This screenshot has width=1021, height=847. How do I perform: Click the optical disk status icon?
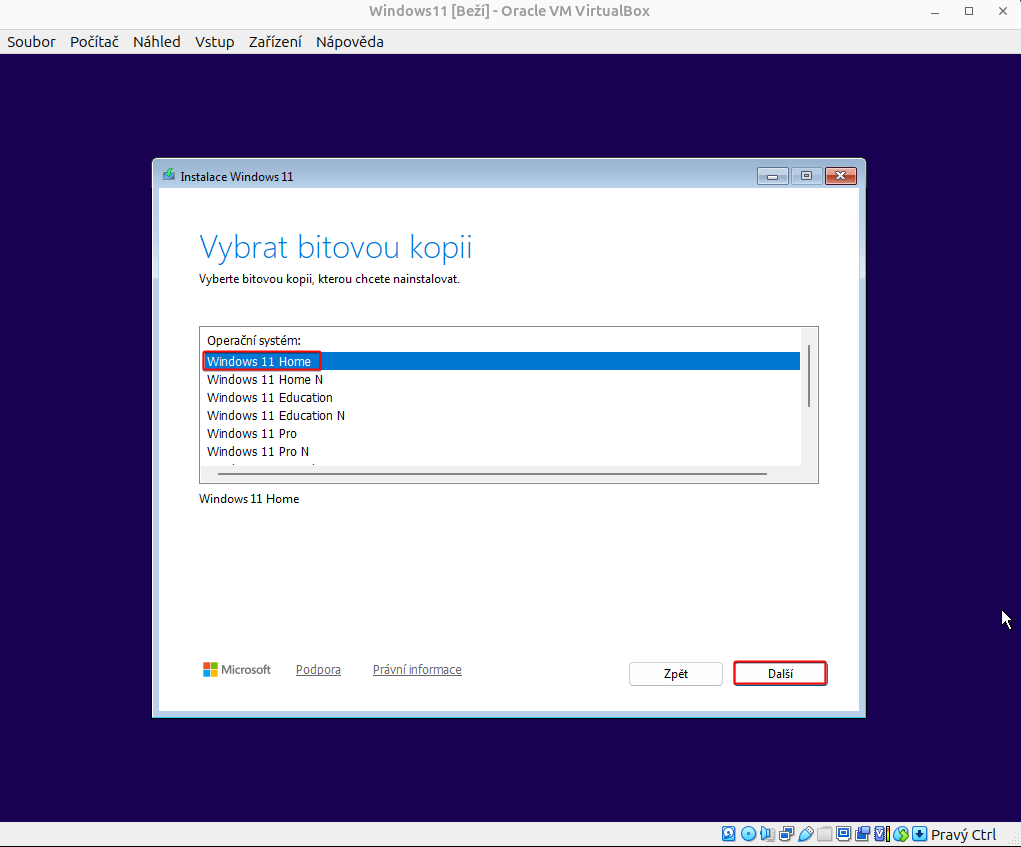[748, 834]
